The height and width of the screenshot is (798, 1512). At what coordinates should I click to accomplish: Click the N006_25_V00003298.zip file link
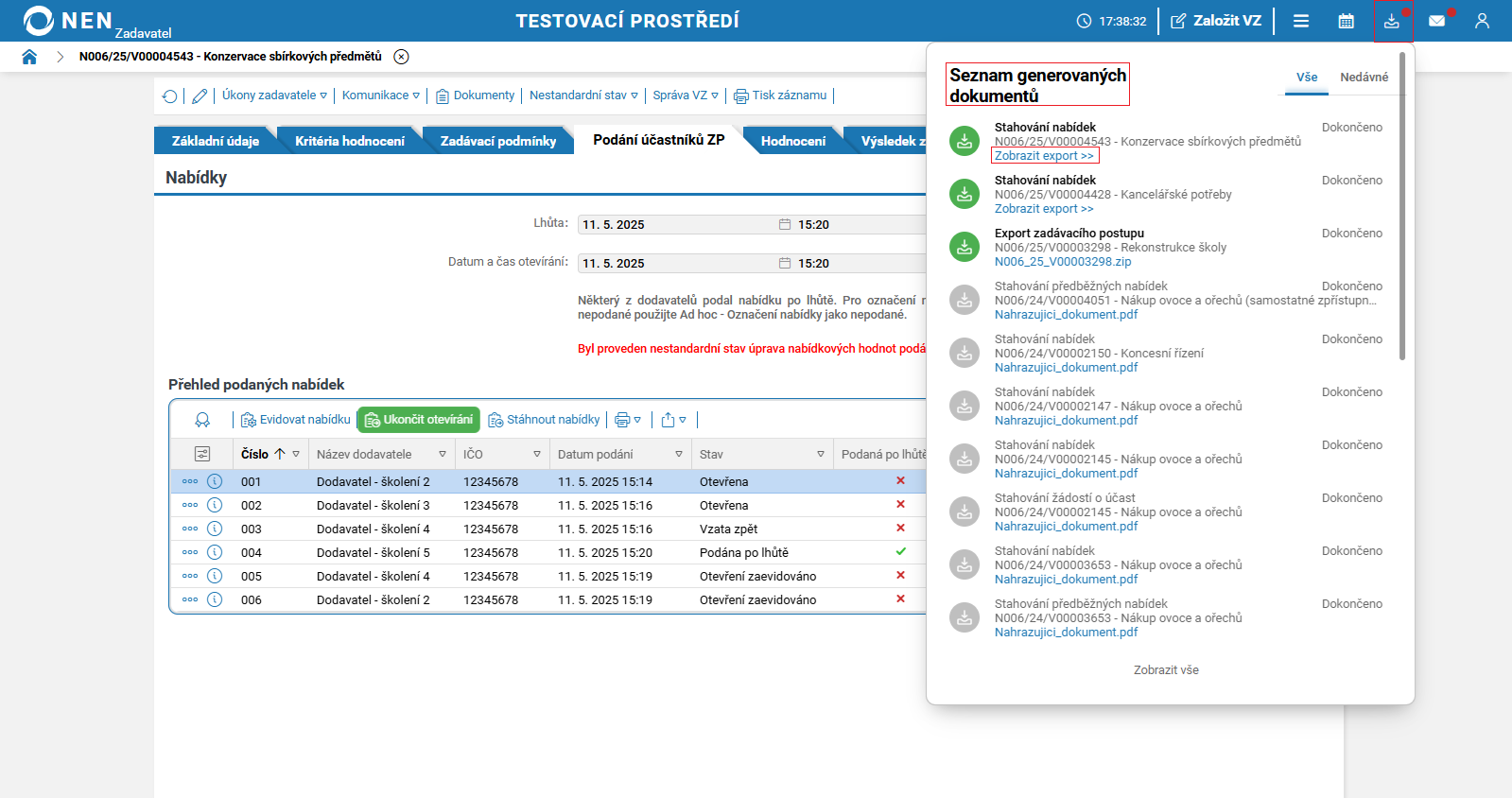1062,262
